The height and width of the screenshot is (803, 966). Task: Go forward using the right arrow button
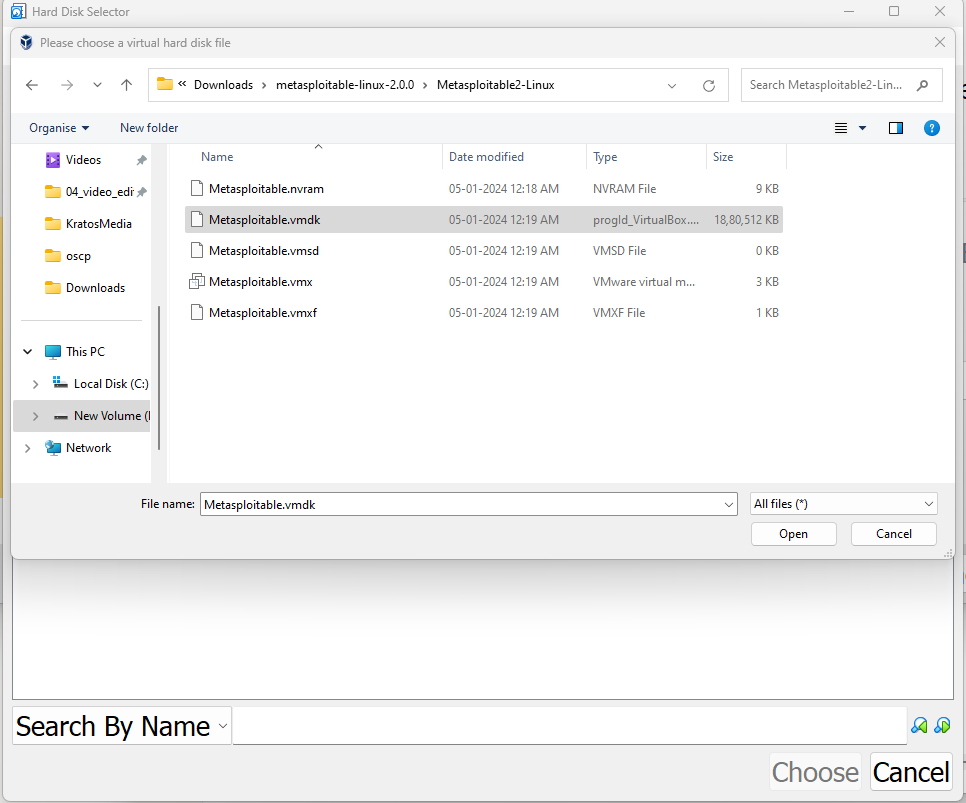tap(67, 85)
